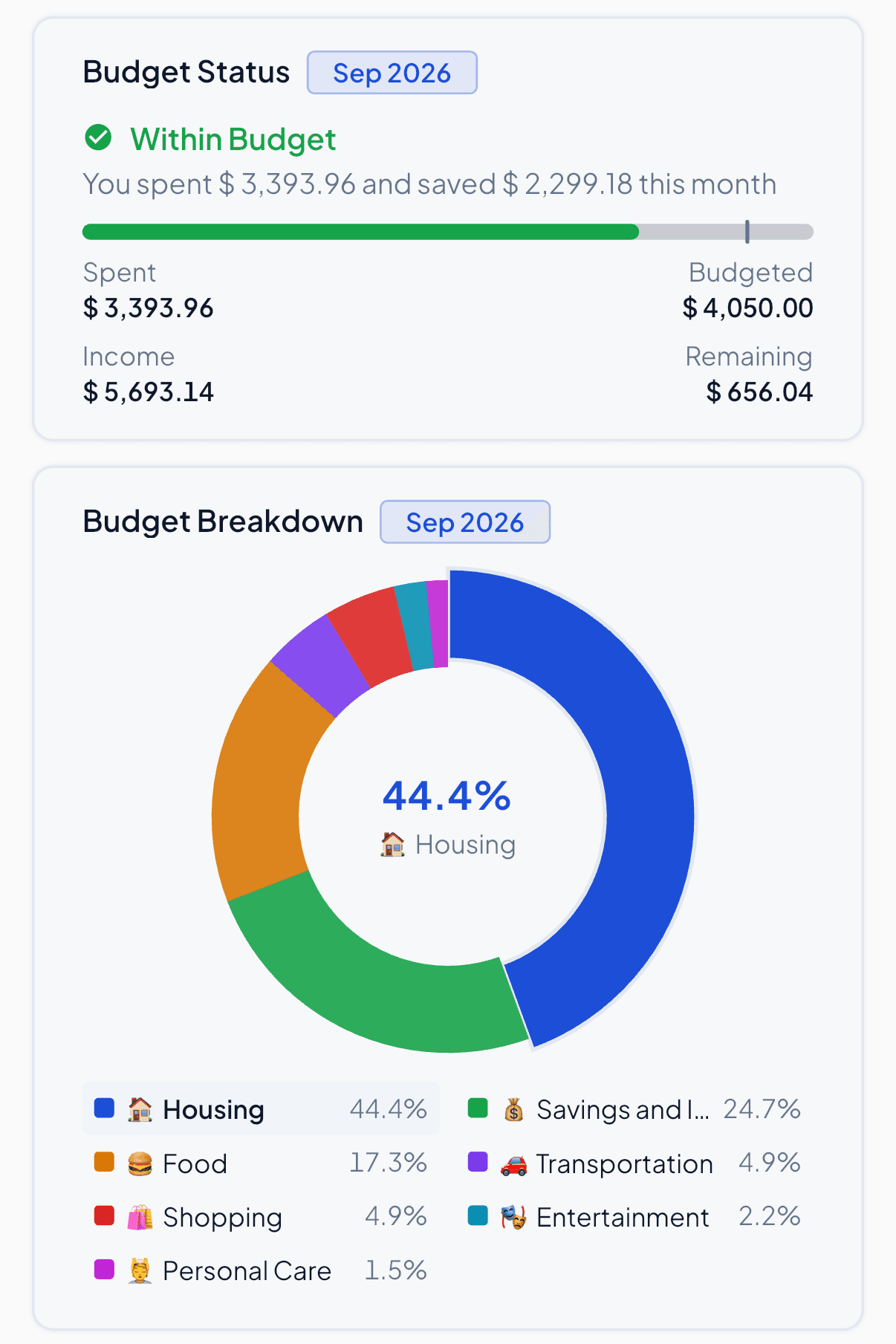Click the budget marker tick on progress bar
Viewport: 896px width, 1344px height.
(747, 232)
